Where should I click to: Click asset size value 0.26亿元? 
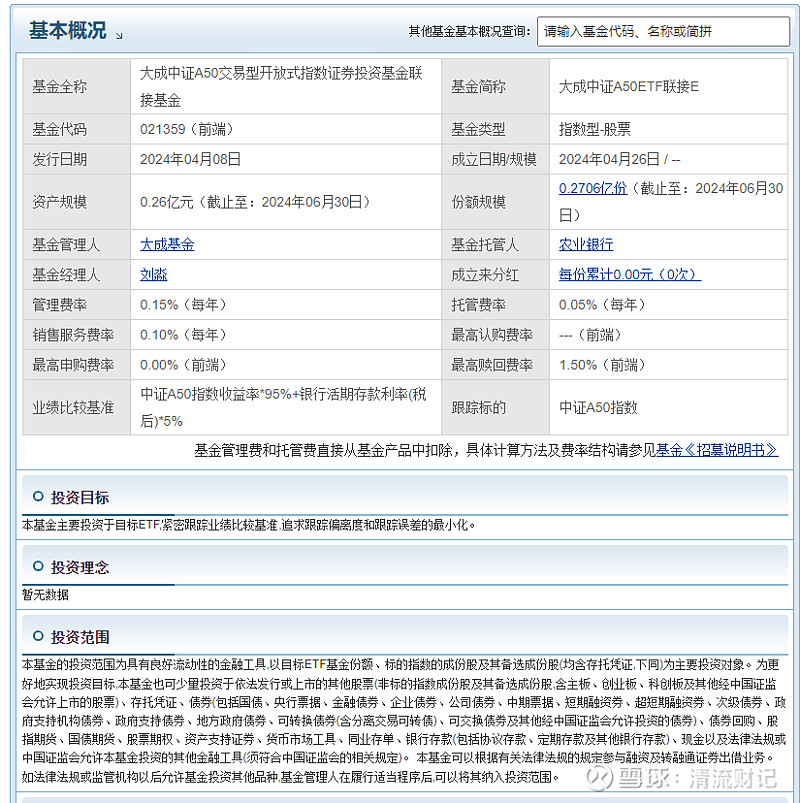point(166,202)
